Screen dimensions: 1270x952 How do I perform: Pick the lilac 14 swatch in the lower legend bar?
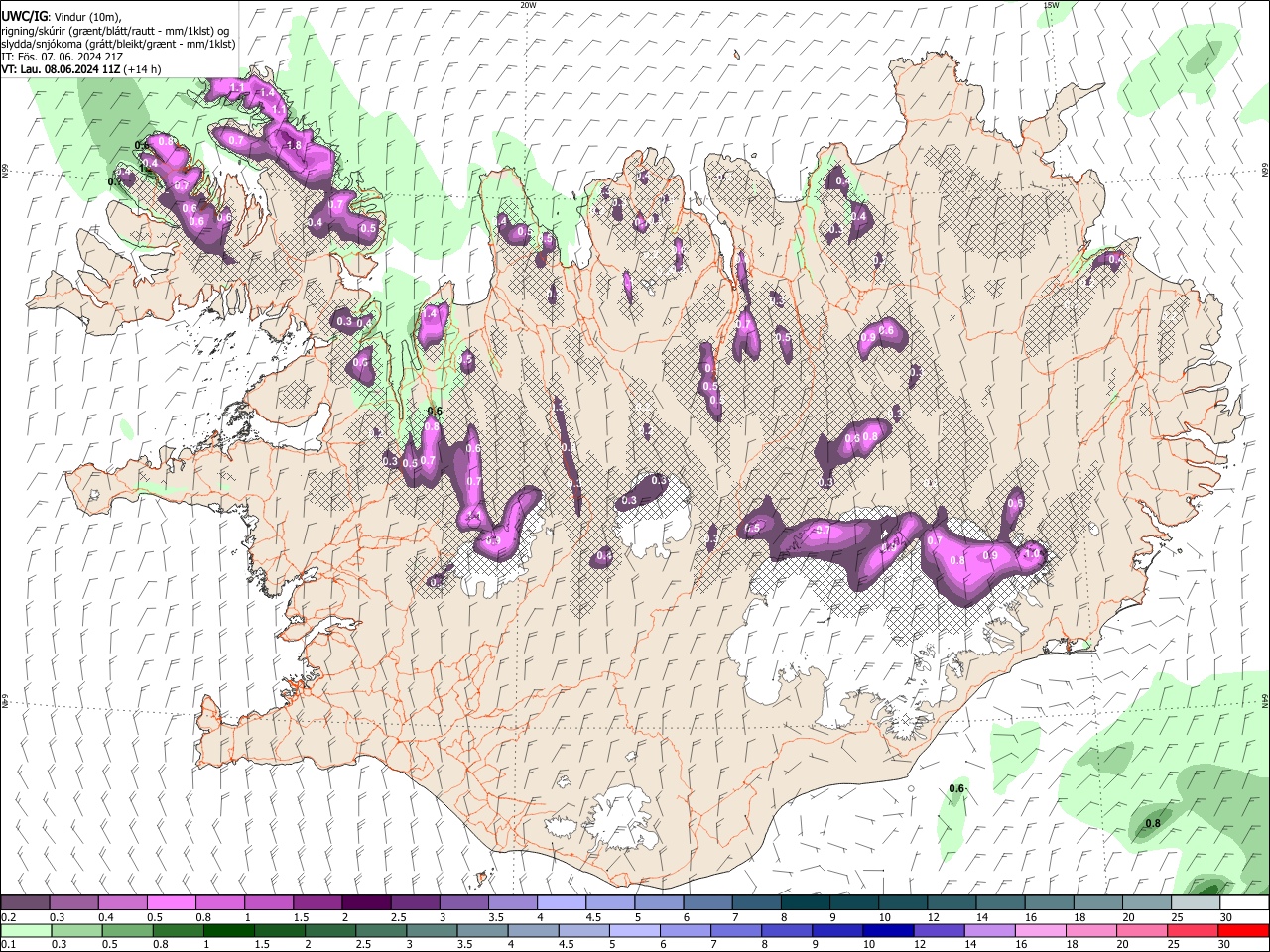tap(989, 930)
